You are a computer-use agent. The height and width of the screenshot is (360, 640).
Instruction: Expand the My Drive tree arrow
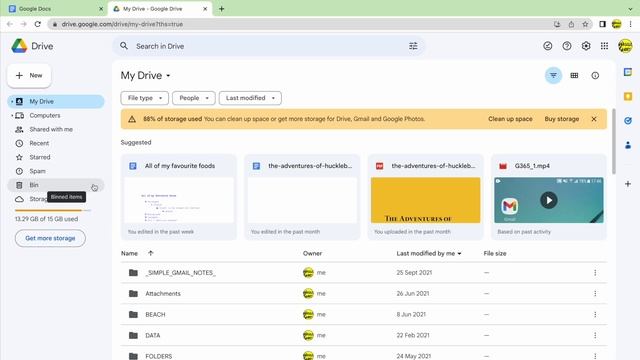point(12,101)
